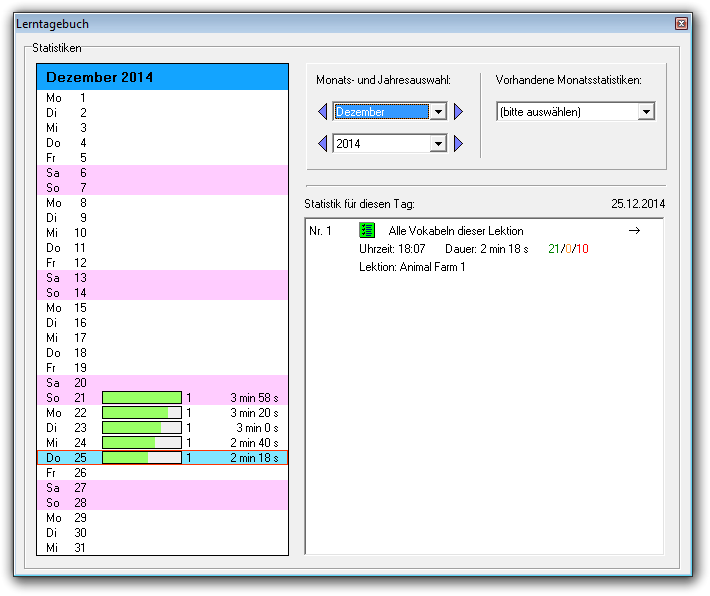
Task: Click 'Lektion: Animal Farm 1' text
Action: click(x=412, y=267)
